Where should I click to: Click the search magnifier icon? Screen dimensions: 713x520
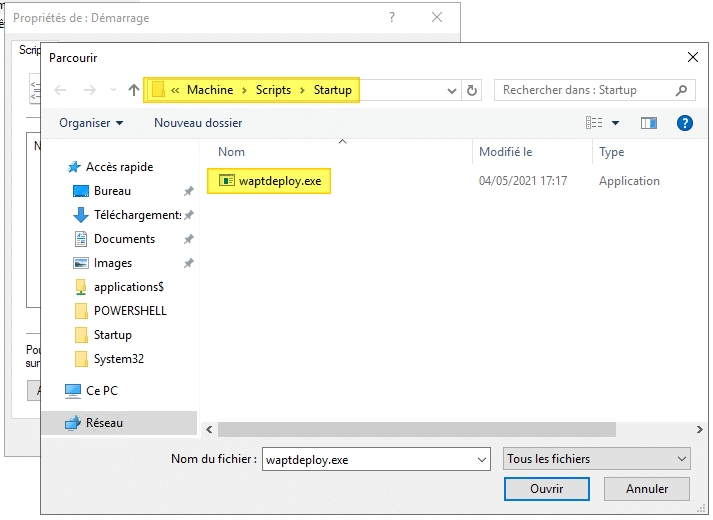pyautogui.click(x=681, y=90)
